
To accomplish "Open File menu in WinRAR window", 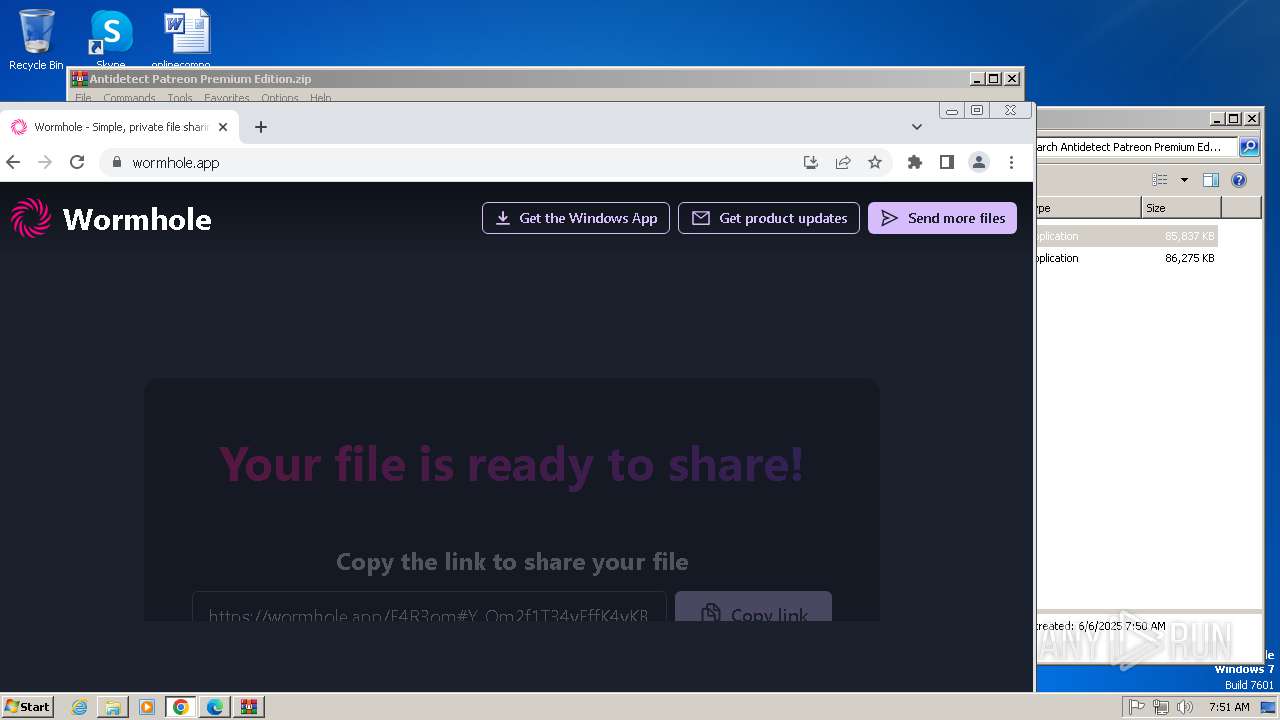I will (x=83, y=98).
